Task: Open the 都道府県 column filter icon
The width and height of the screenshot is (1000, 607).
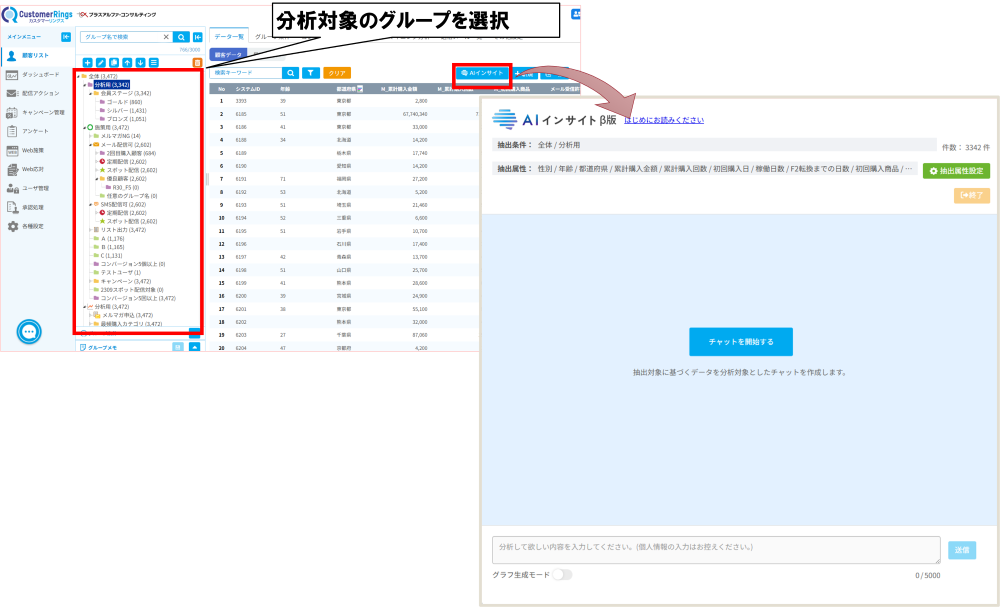Action: (x=360, y=89)
